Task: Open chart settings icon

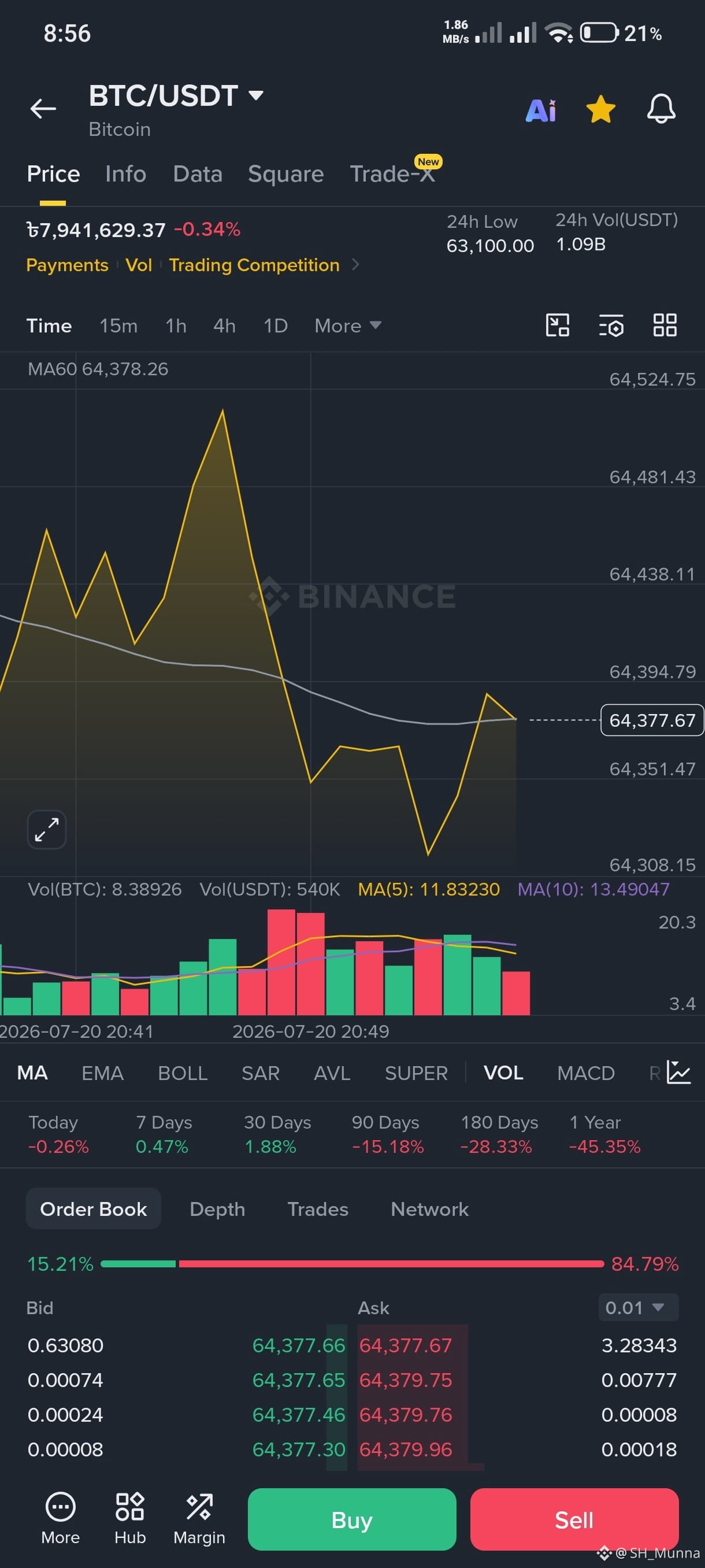Action: coord(611,326)
